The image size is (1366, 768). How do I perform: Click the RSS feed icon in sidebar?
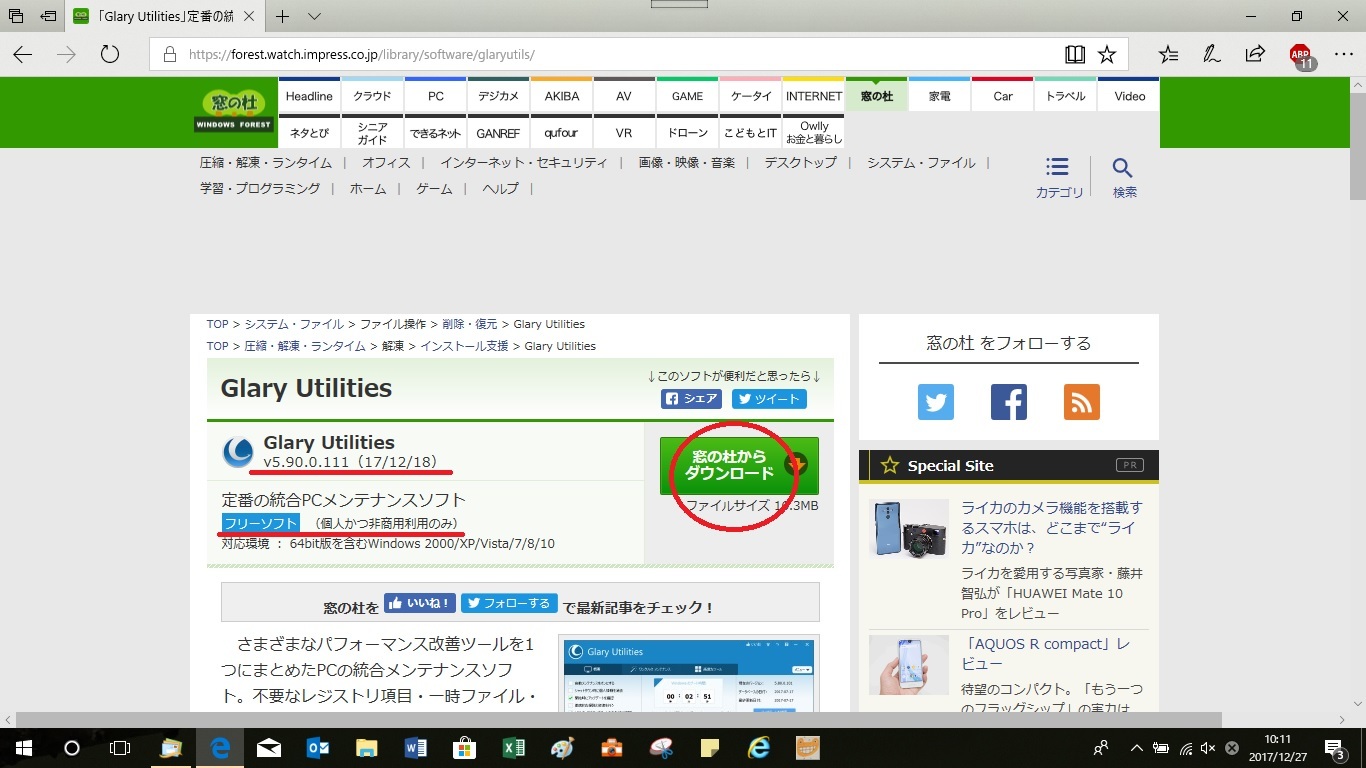[1082, 402]
